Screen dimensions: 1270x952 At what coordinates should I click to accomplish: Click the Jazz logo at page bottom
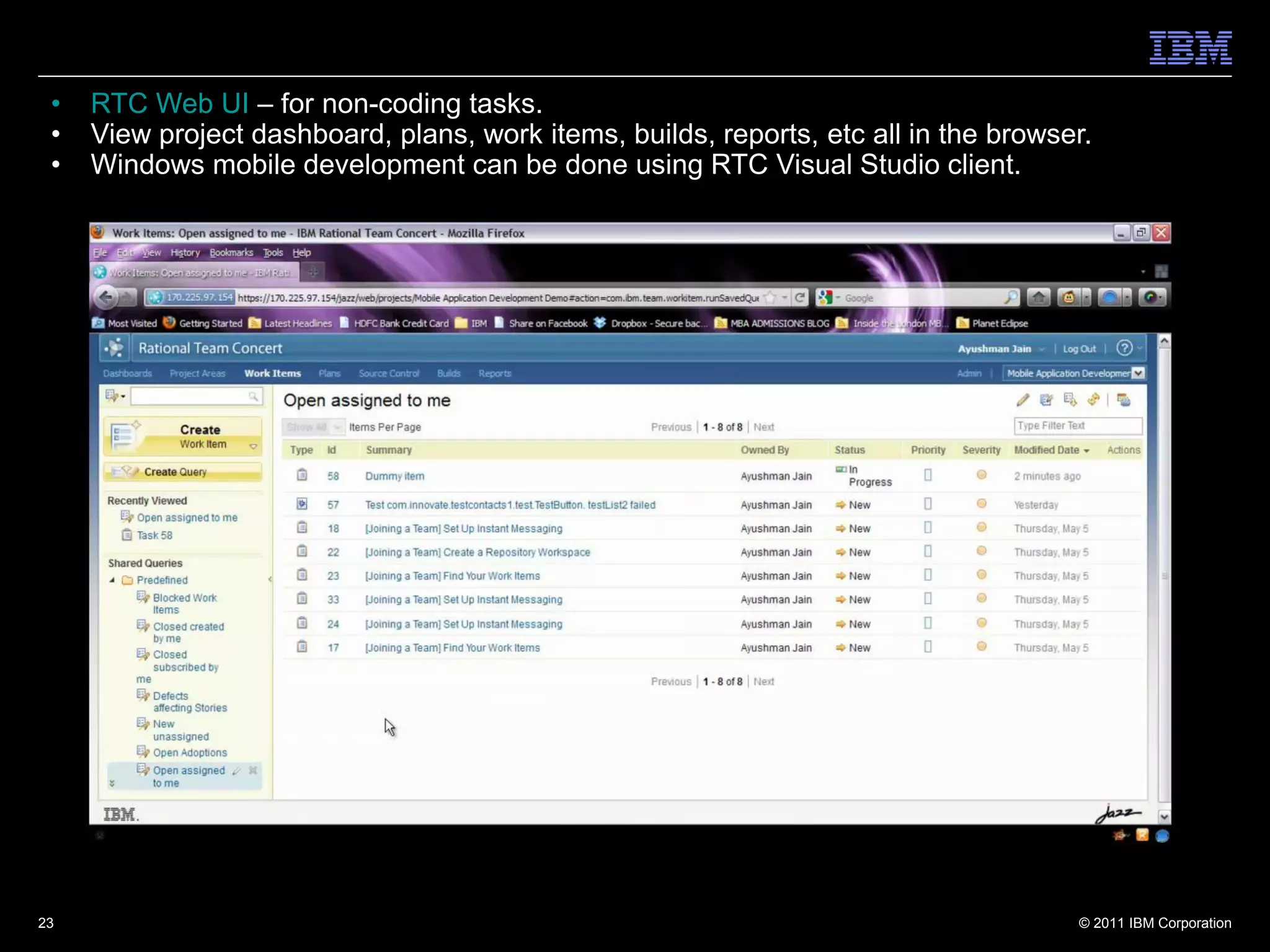1118,813
